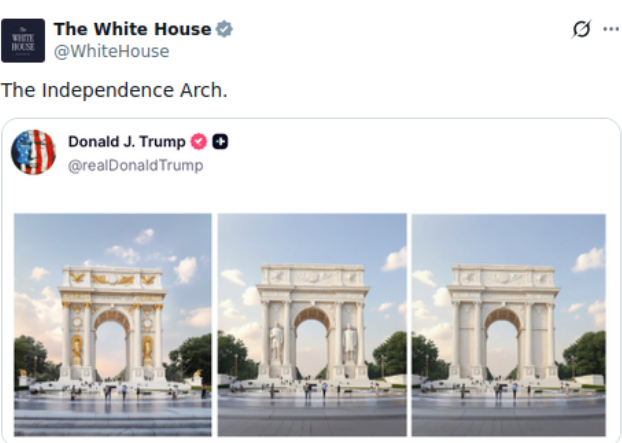
Task: Open The White House display name link
Action: pyautogui.click(x=131, y=29)
